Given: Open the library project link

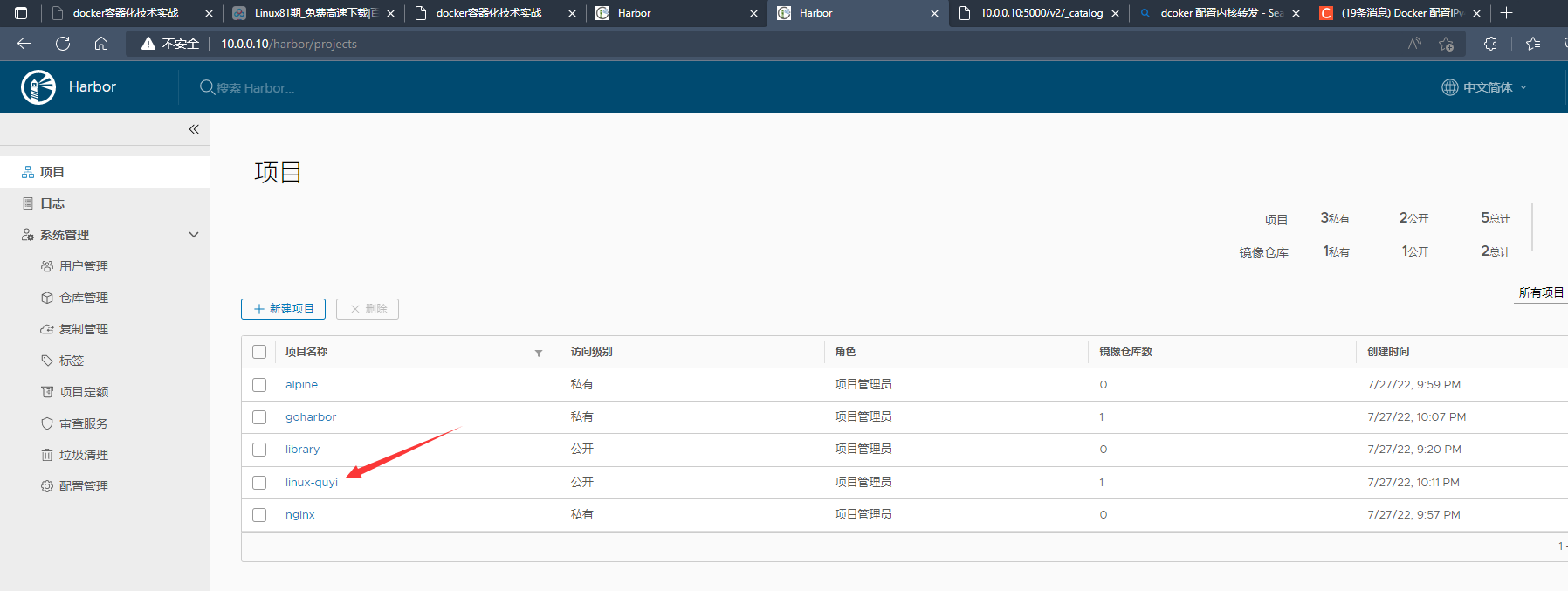Looking at the screenshot, I should pyautogui.click(x=302, y=450).
